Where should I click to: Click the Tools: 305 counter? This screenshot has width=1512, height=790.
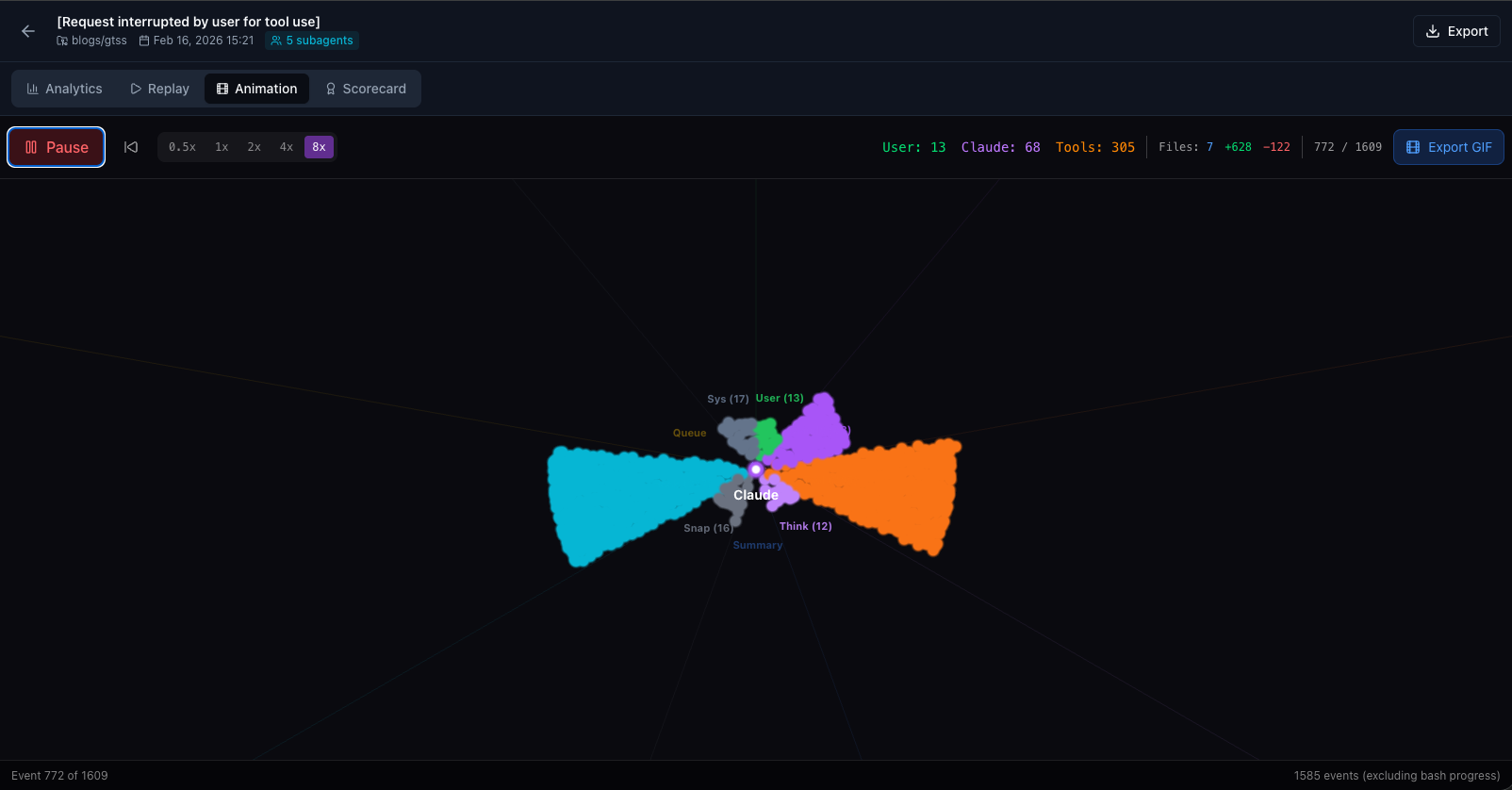1095,147
